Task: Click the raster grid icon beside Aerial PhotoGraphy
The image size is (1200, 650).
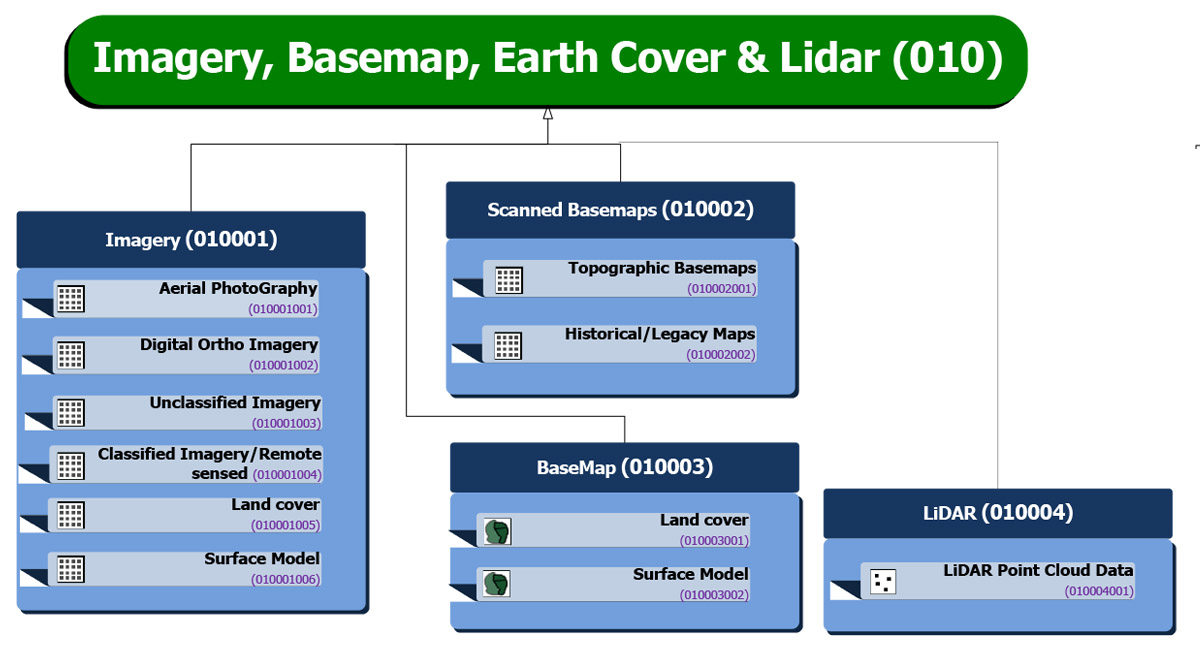Action: (70, 299)
